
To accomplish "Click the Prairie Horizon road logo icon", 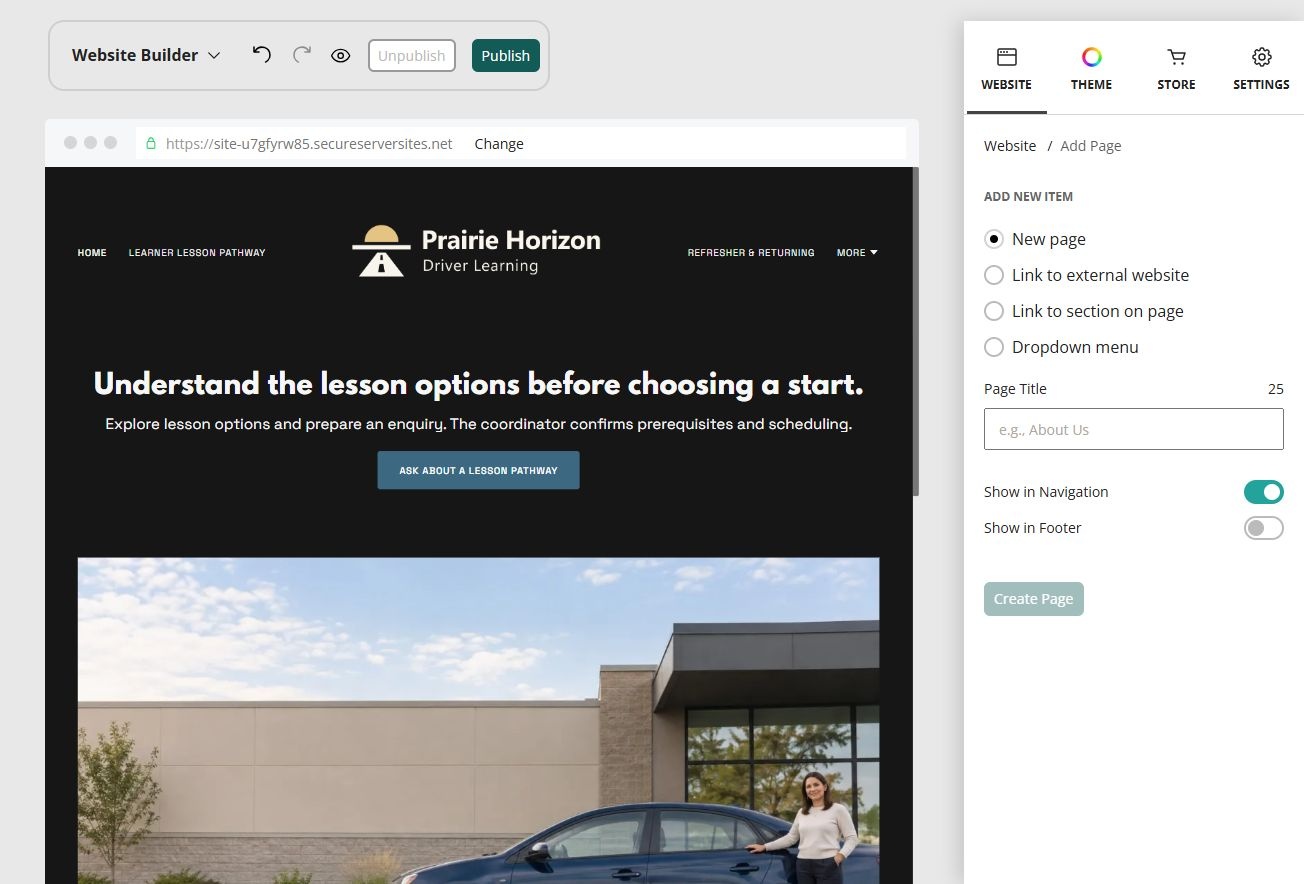I will (x=381, y=251).
